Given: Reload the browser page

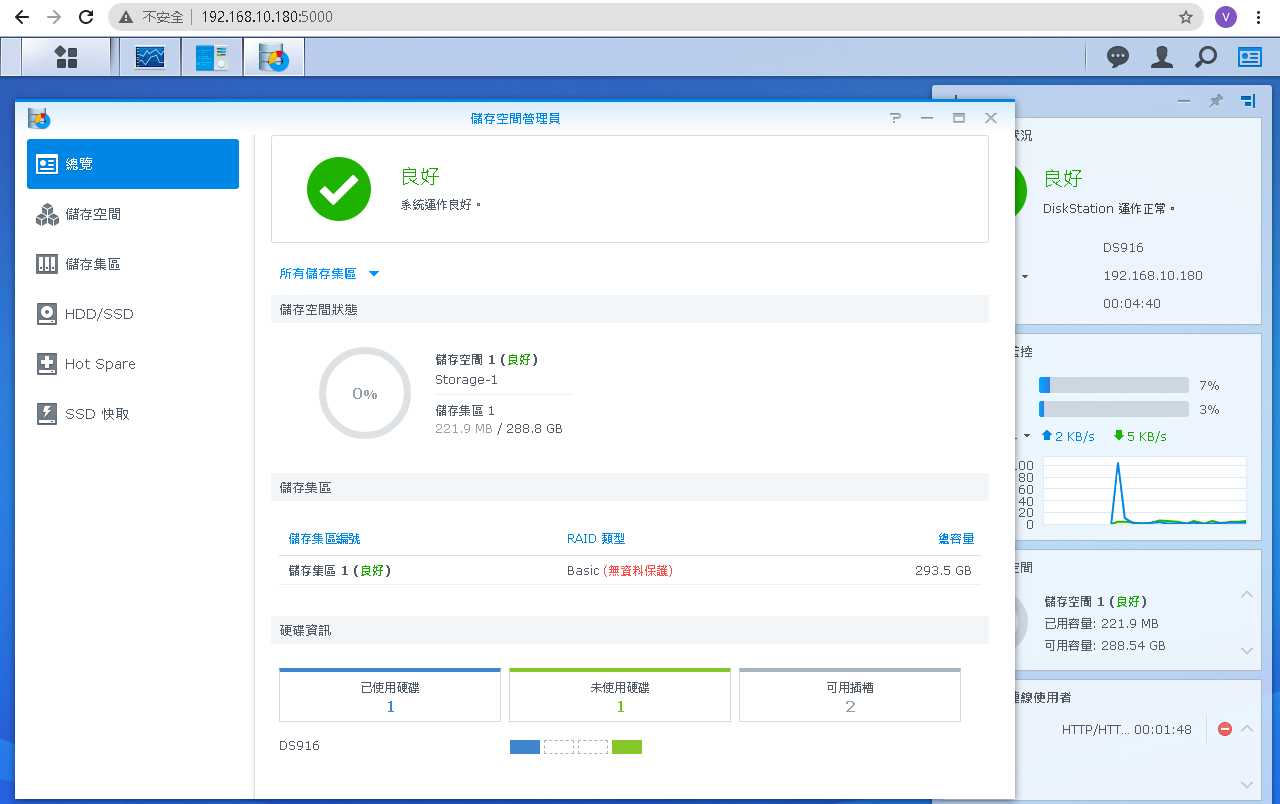Looking at the screenshot, I should [x=86, y=17].
